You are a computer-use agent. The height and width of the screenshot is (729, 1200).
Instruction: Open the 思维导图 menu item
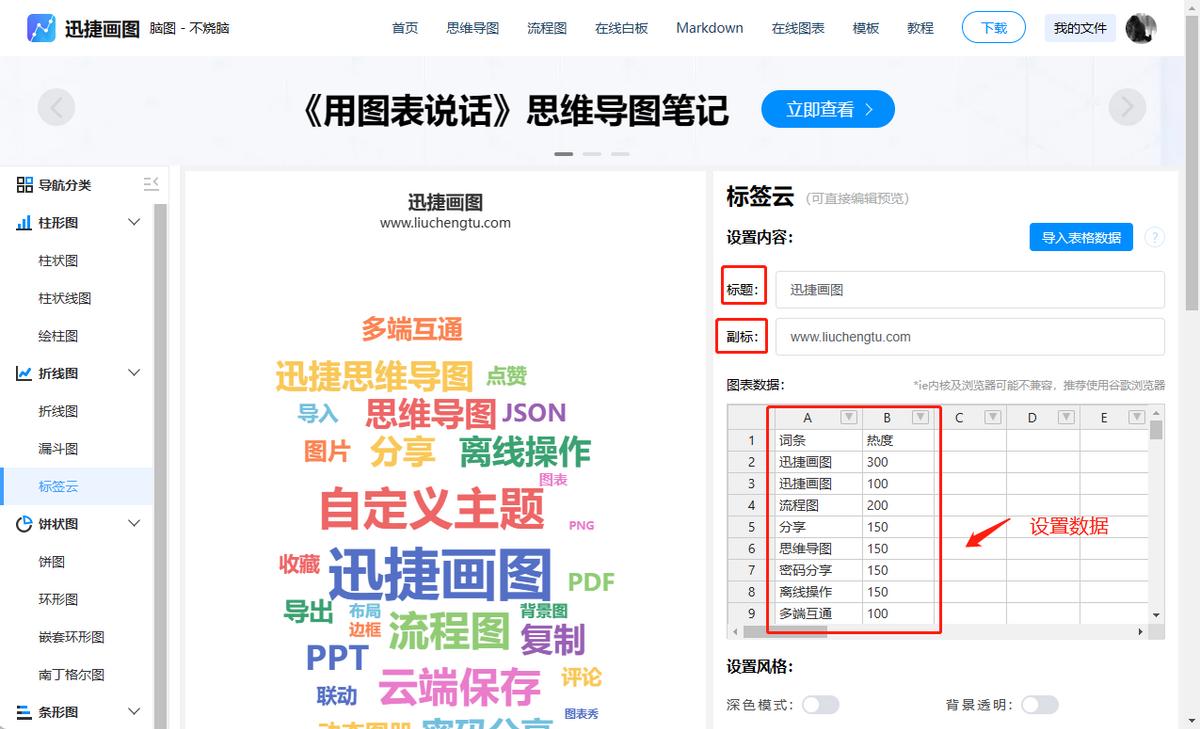tap(472, 28)
